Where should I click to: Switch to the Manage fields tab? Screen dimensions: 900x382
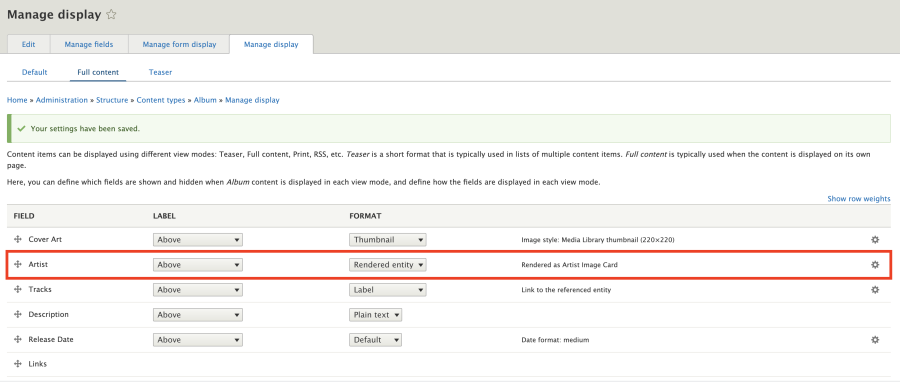click(x=89, y=44)
